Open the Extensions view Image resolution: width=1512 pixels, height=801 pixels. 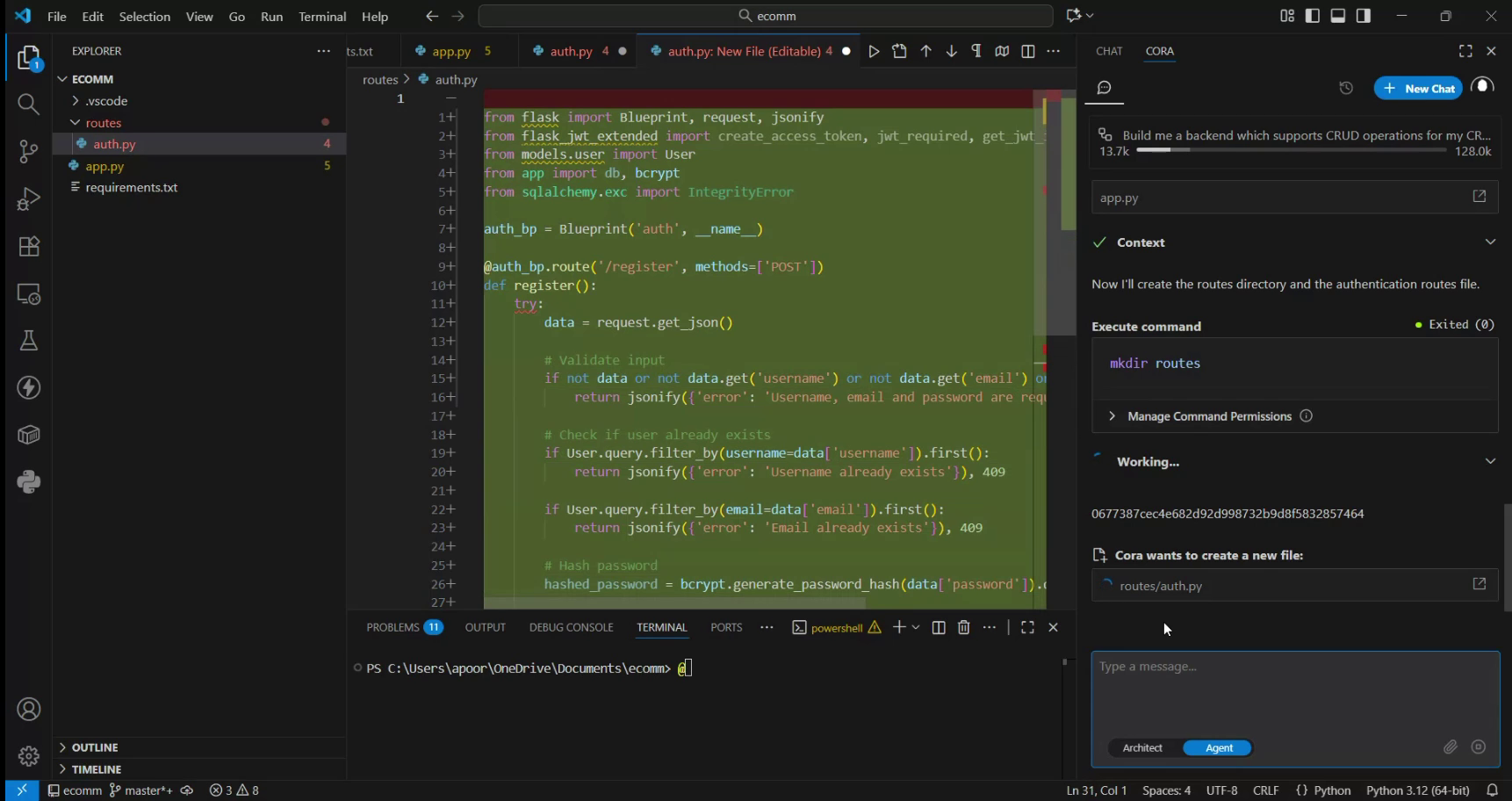pos(28,247)
